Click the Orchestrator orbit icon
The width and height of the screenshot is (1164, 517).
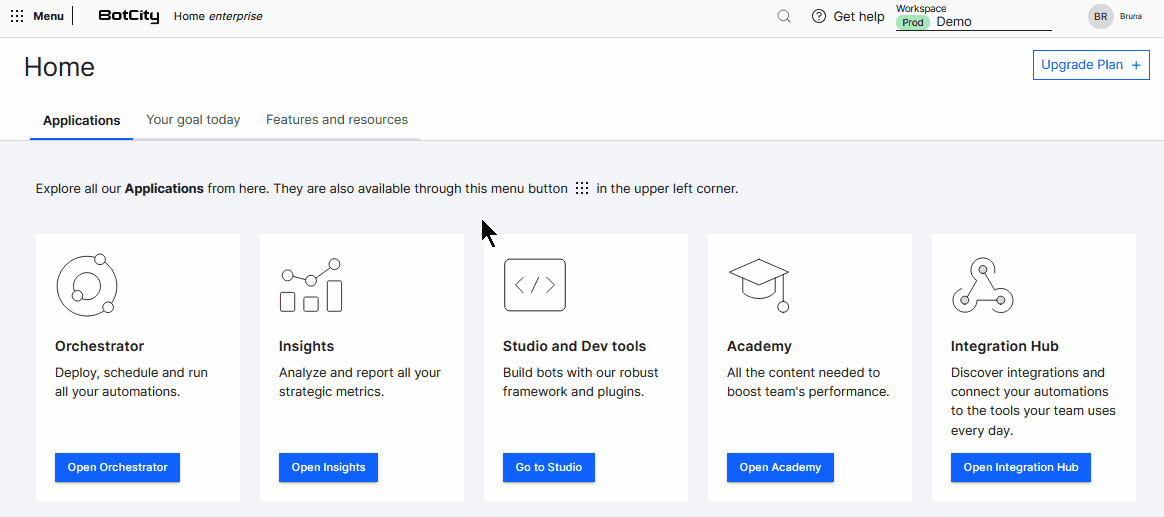[x=87, y=285]
